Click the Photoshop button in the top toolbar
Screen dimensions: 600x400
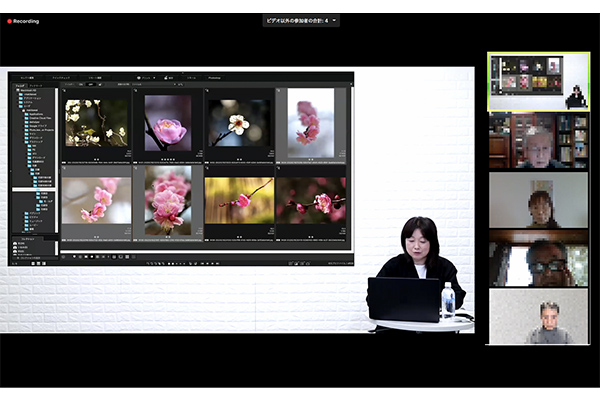[217, 77]
